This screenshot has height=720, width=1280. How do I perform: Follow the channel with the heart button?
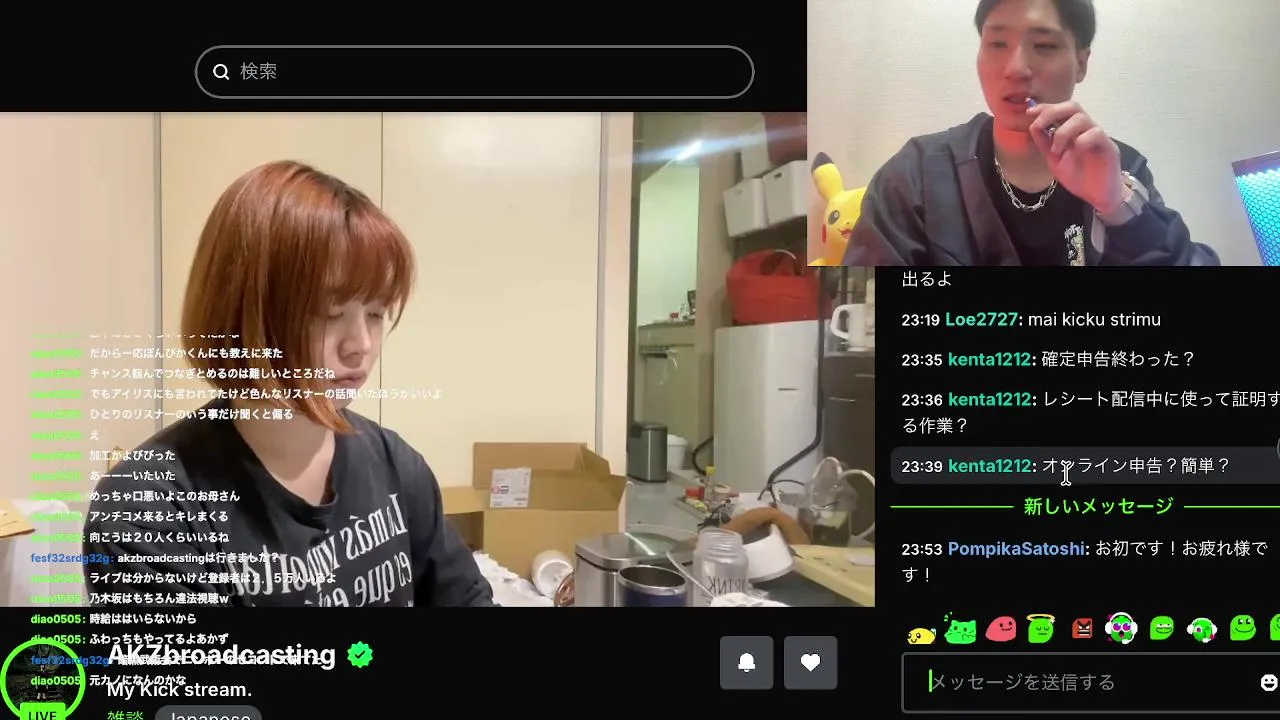(x=810, y=662)
